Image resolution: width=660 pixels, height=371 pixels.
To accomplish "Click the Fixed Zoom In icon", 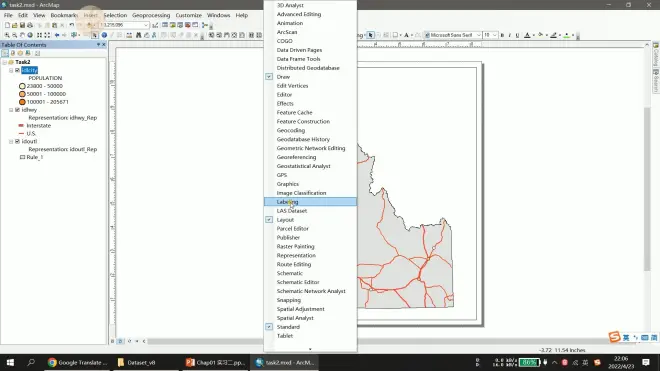I will [x=40, y=35].
